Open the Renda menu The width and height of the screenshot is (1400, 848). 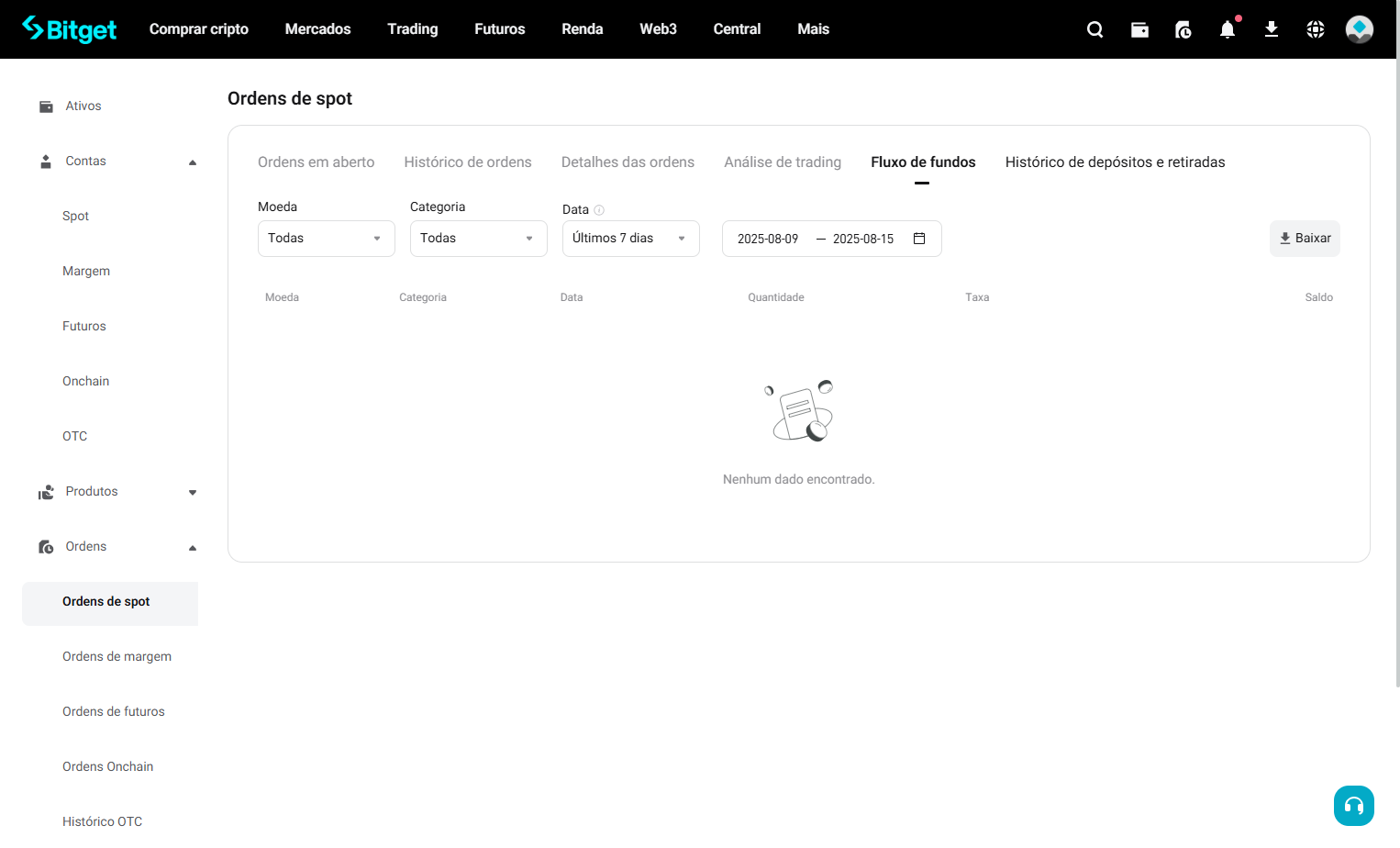coord(583,29)
